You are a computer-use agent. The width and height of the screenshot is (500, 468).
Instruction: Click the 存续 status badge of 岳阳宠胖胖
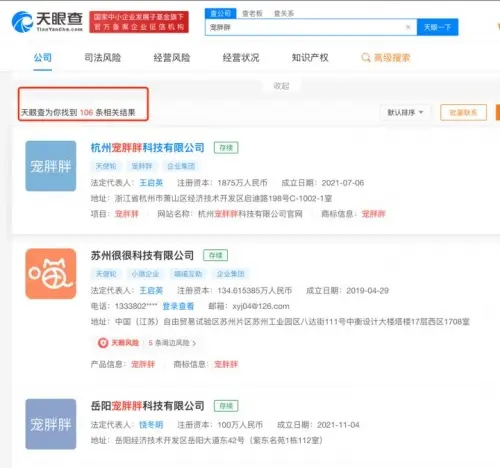point(226,406)
